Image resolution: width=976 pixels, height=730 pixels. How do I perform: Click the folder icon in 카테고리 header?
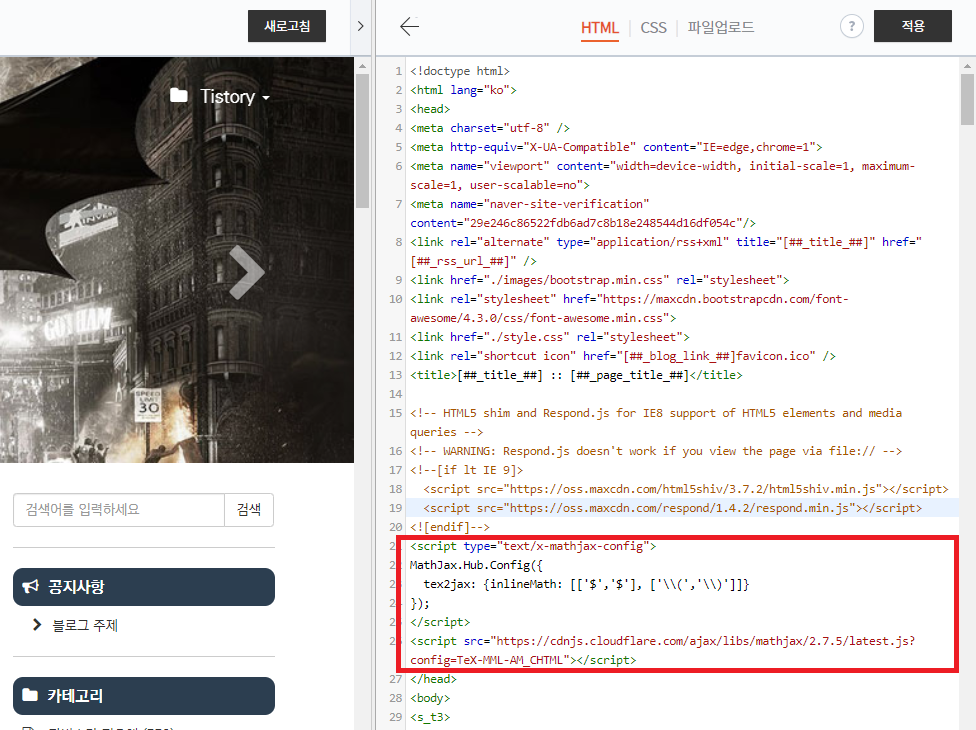pos(30,695)
